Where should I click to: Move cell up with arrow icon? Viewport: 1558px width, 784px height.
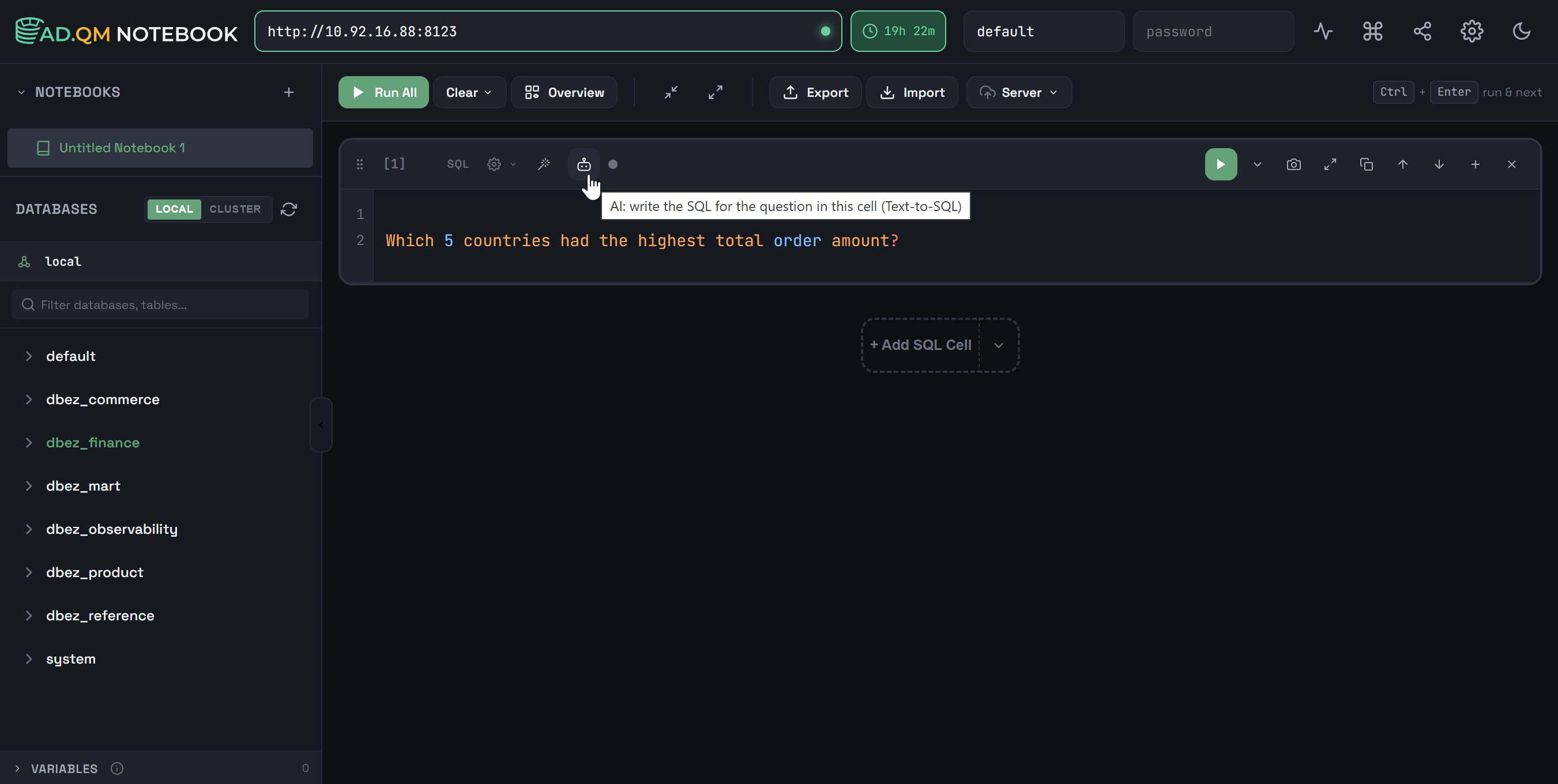[1402, 164]
